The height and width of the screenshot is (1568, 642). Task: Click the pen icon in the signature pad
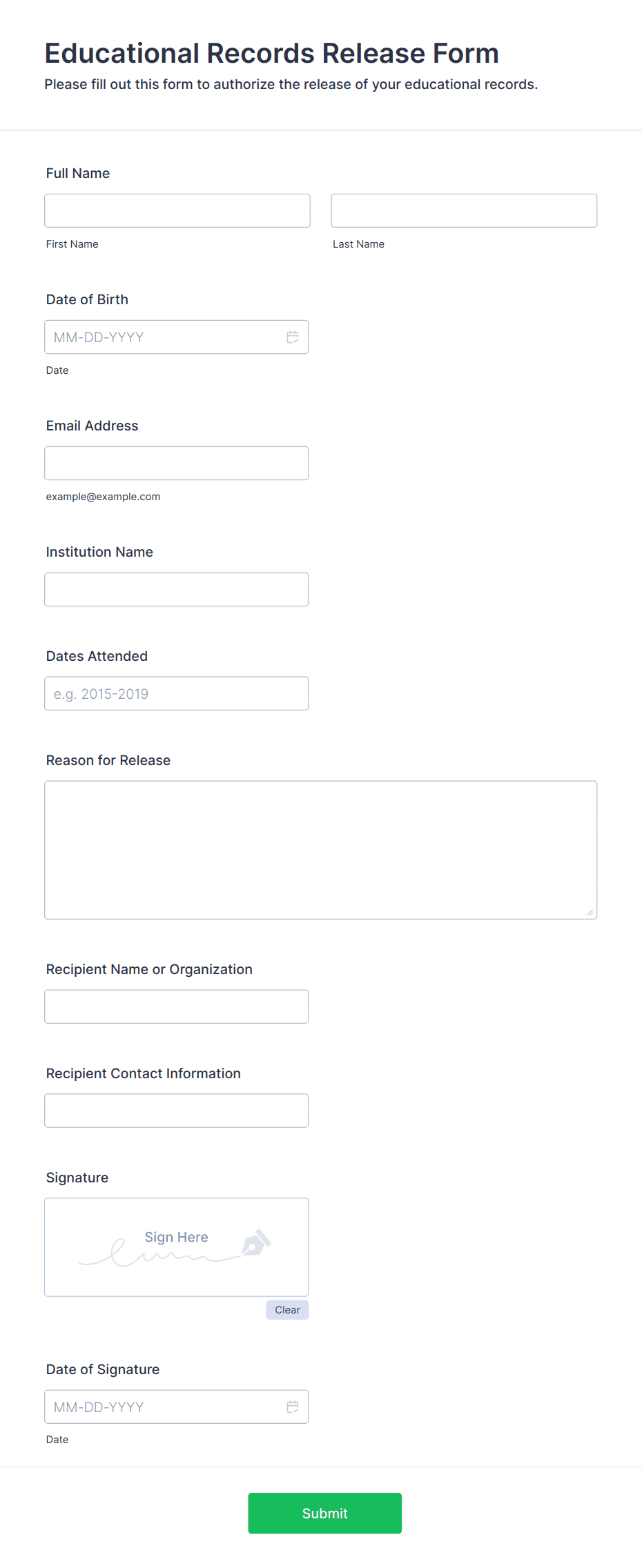click(x=256, y=1243)
